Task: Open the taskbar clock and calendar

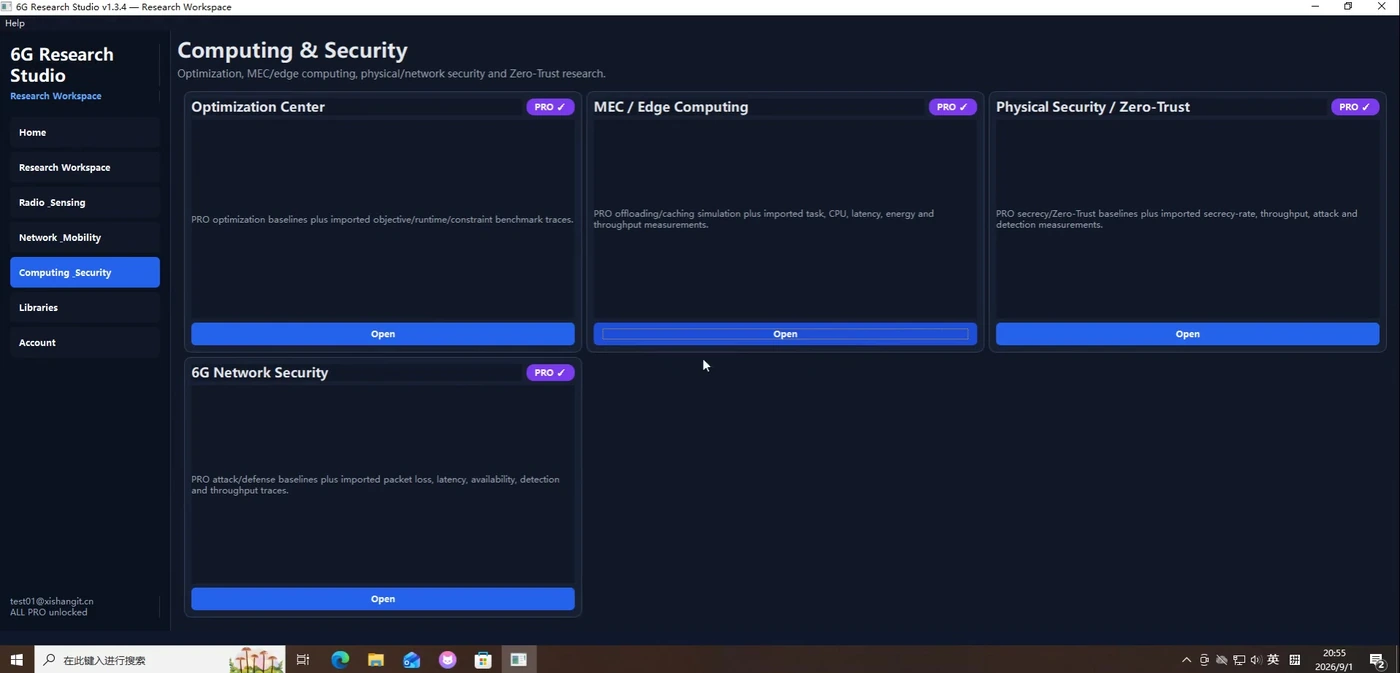Action: pos(1334,660)
